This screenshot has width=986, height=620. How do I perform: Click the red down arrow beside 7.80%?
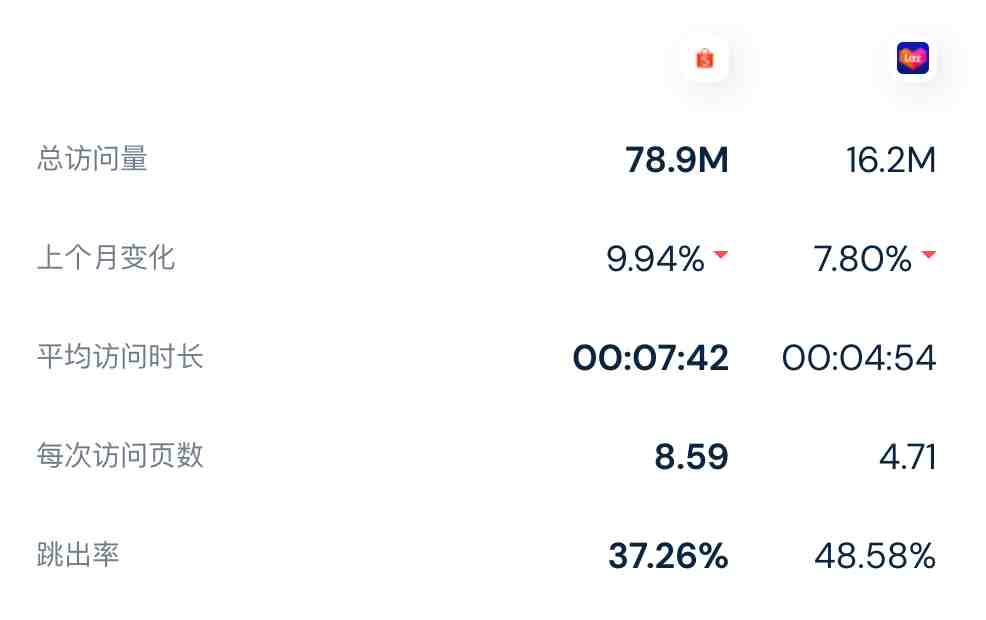928,254
